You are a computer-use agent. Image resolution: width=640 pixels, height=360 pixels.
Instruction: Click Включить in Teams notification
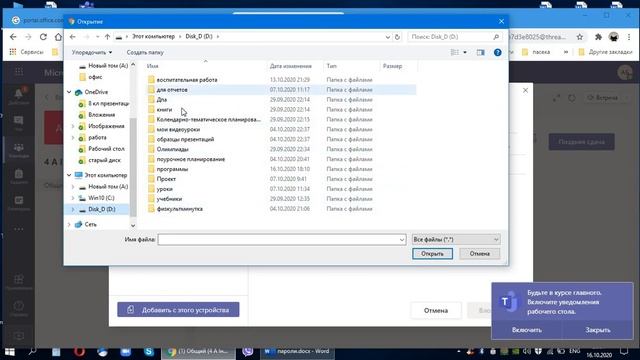527,330
